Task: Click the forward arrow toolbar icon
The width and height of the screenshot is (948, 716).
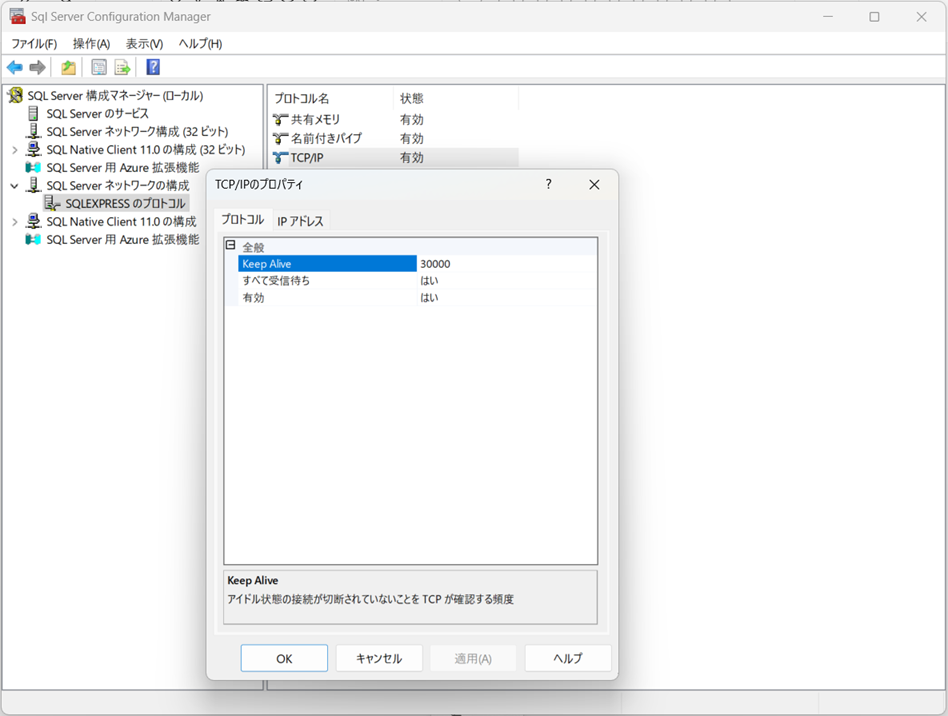Action: pos(37,67)
